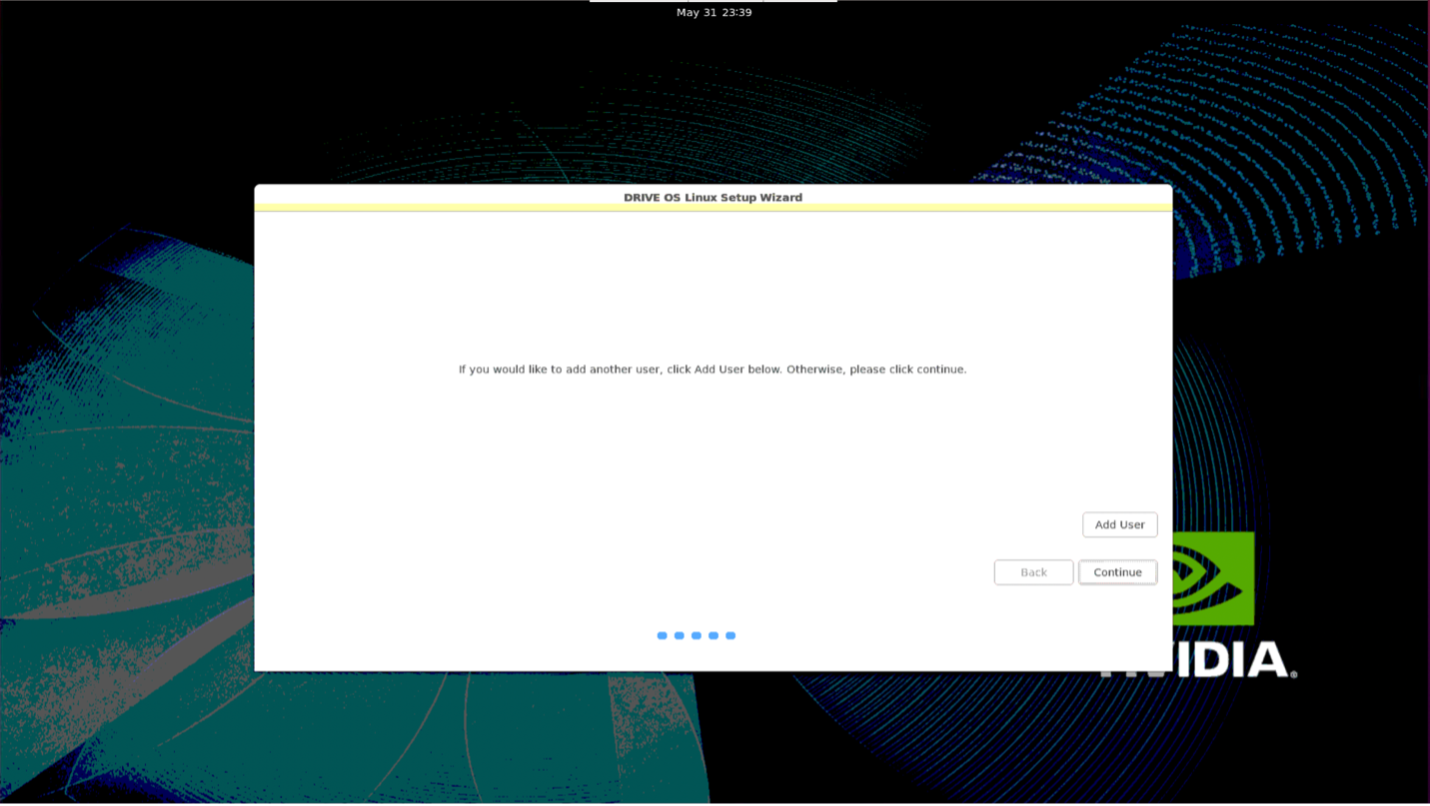Go back using the Back button
Viewport: 1430px width, 806px height.
point(1033,573)
